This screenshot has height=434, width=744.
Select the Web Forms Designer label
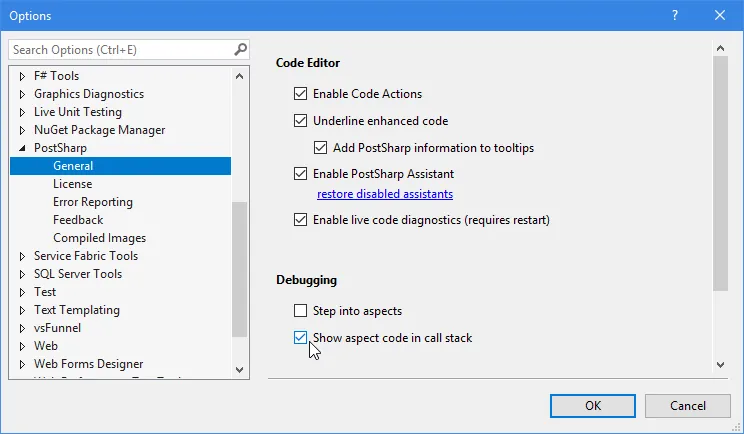(88, 364)
